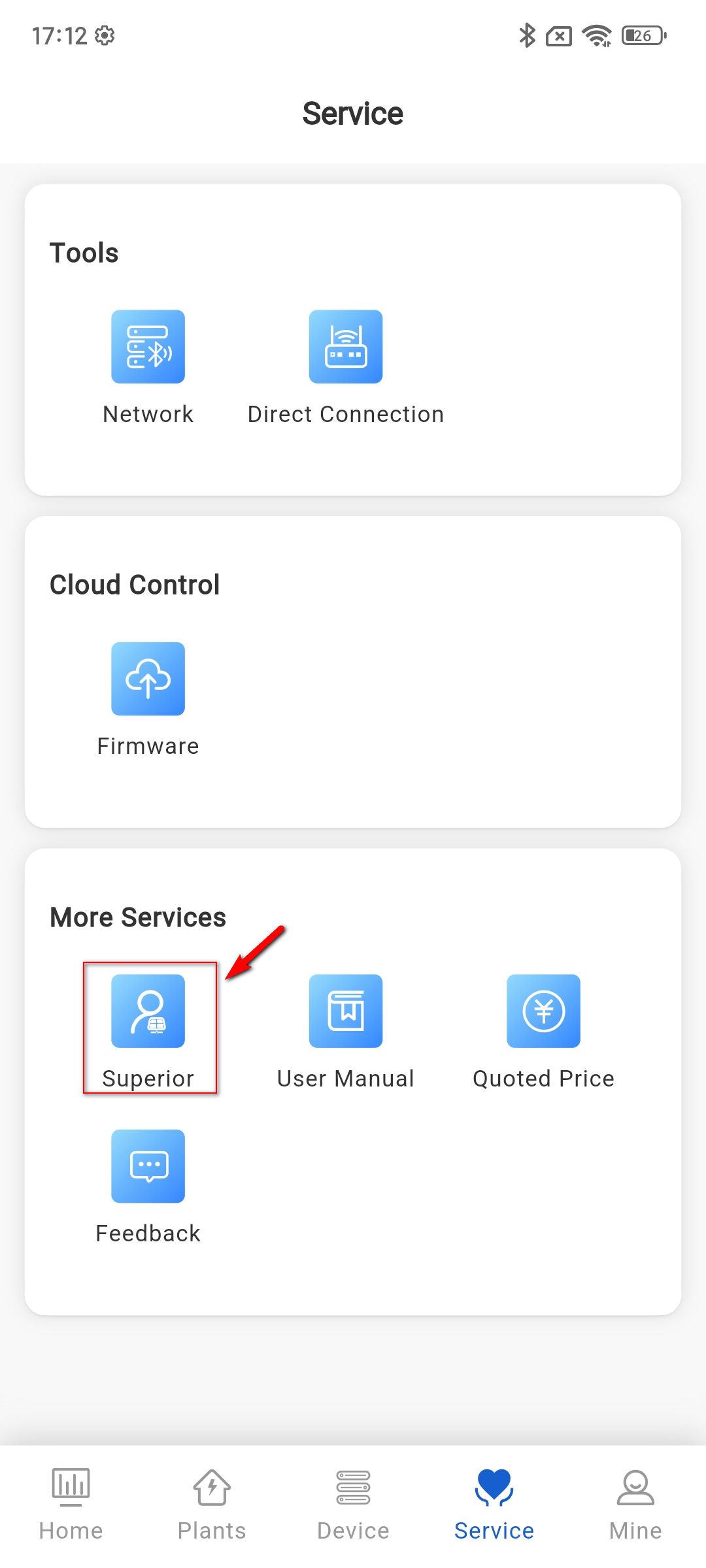Tap the Quoted Price label

pos(543,1079)
